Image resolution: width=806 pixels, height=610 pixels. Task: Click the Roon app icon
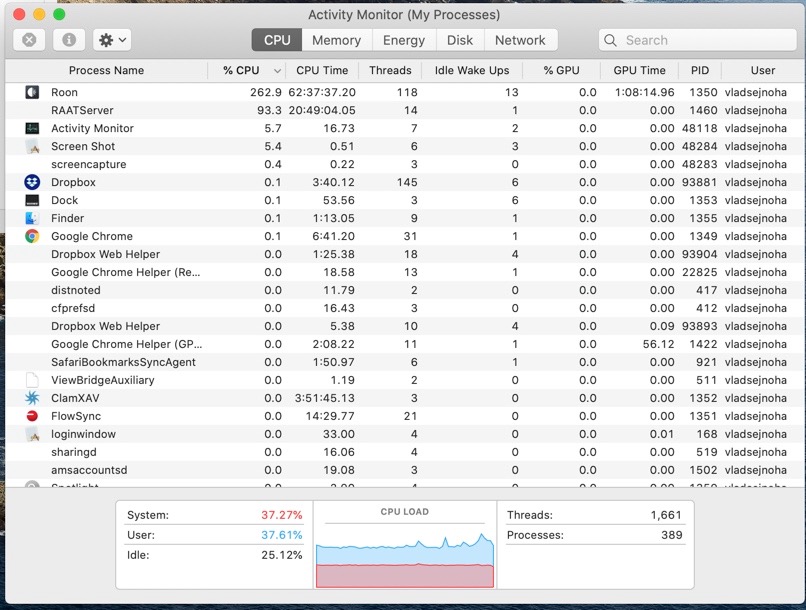(x=32, y=92)
